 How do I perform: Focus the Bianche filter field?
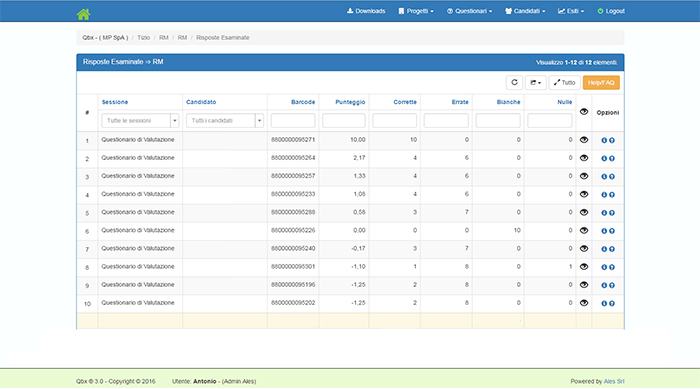[498, 121]
